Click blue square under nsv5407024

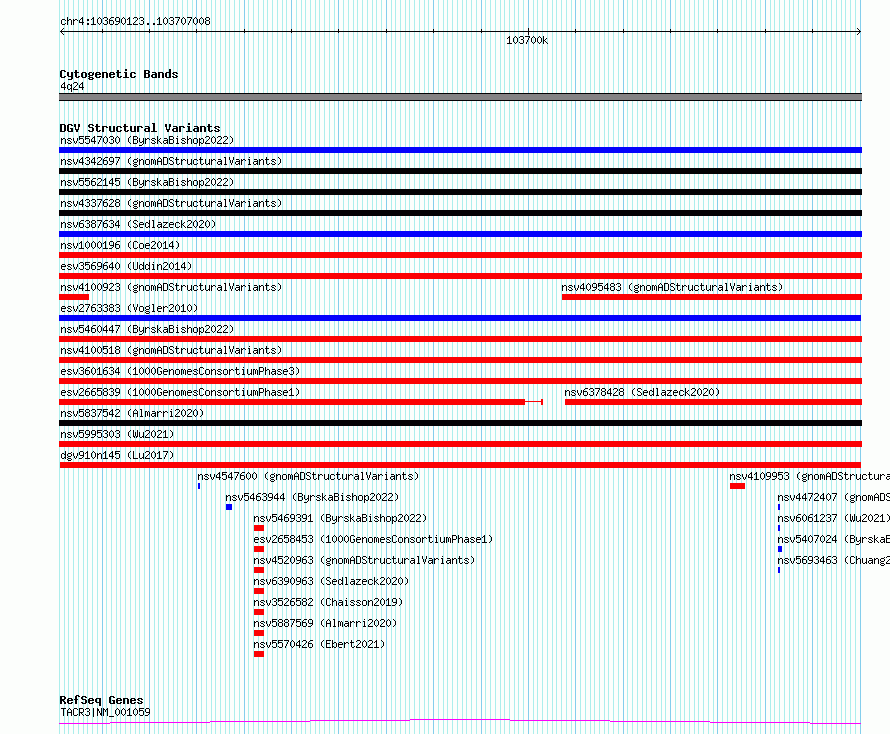780,549
